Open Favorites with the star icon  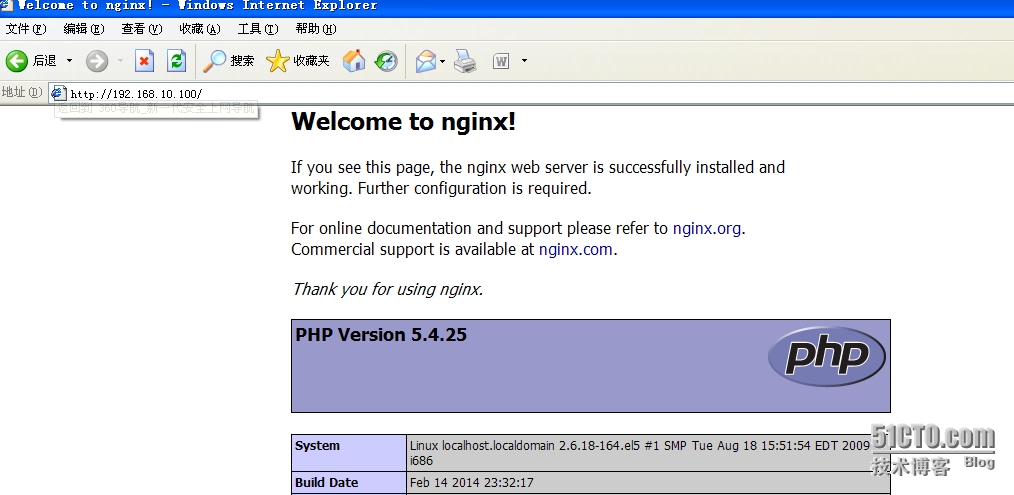(277, 61)
